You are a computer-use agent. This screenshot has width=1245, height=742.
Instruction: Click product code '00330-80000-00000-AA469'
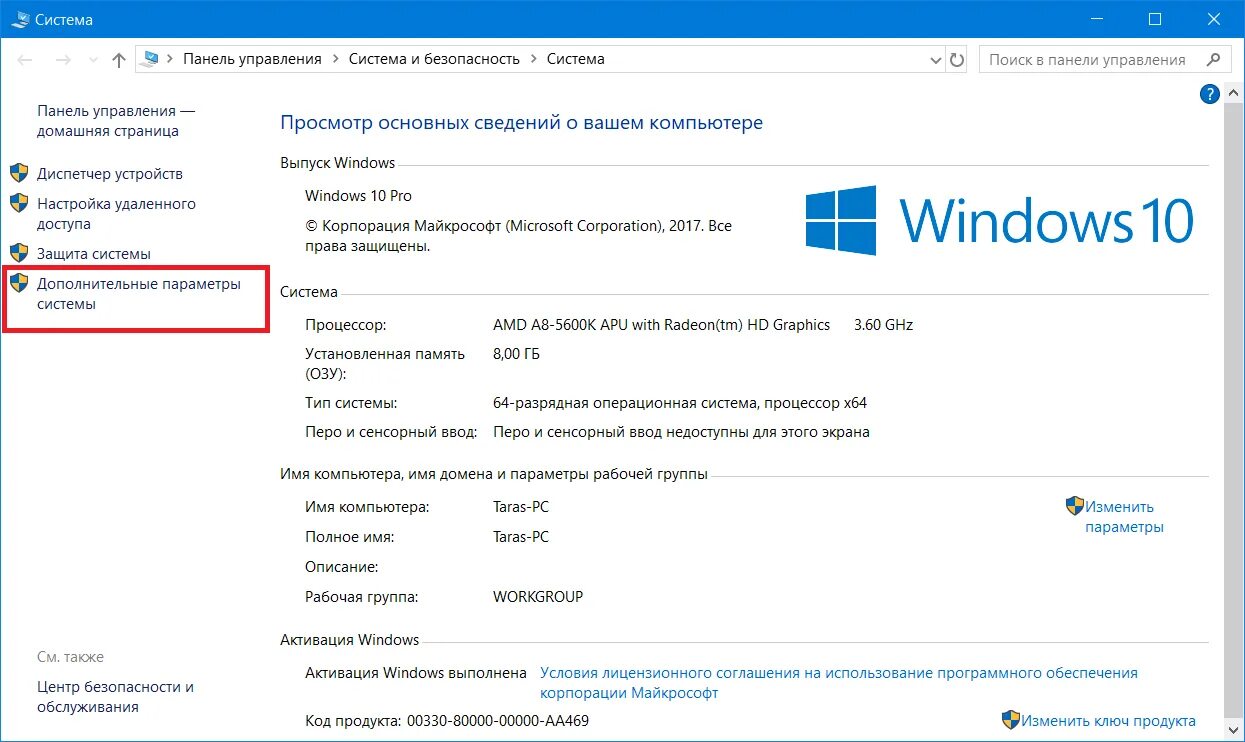[498, 720]
